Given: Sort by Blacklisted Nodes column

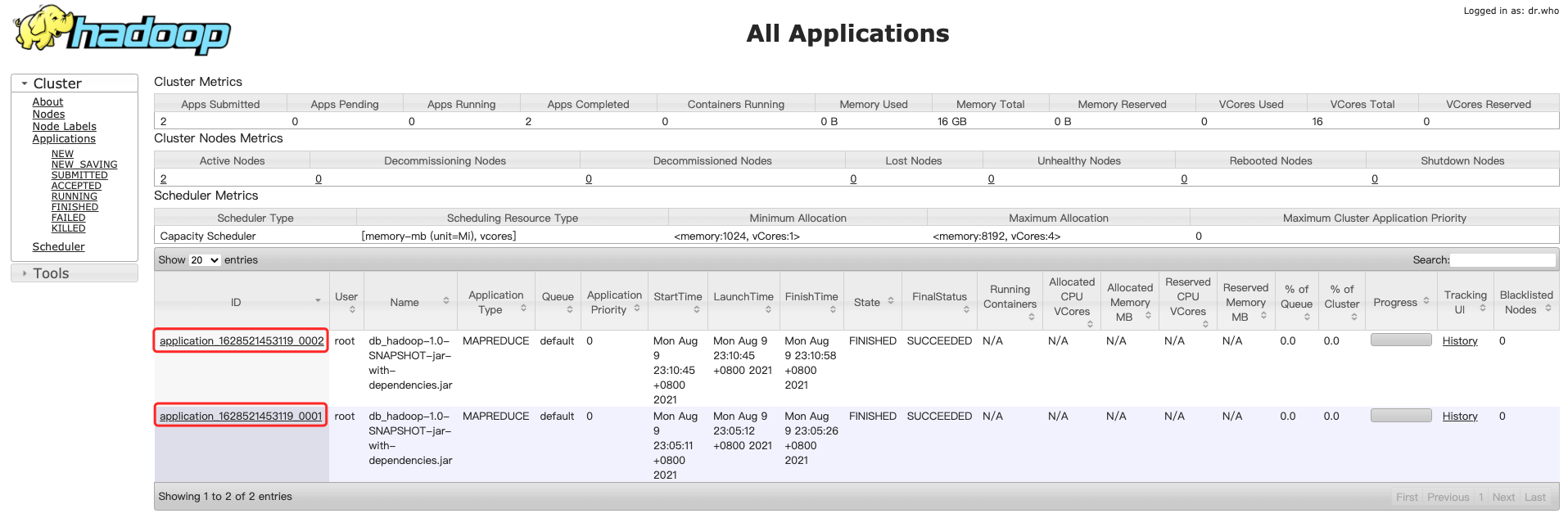Looking at the screenshot, I should coord(1526,302).
